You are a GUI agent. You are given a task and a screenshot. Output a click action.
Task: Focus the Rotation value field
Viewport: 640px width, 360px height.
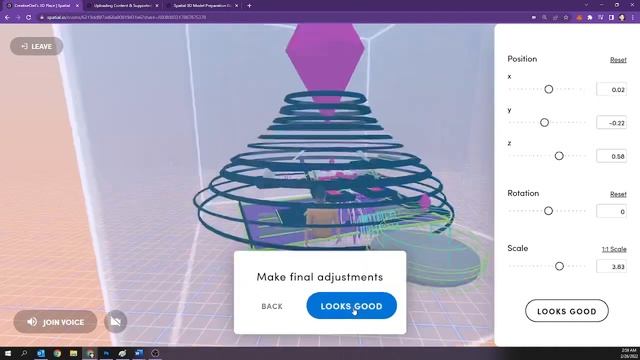pyautogui.click(x=611, y=211)
